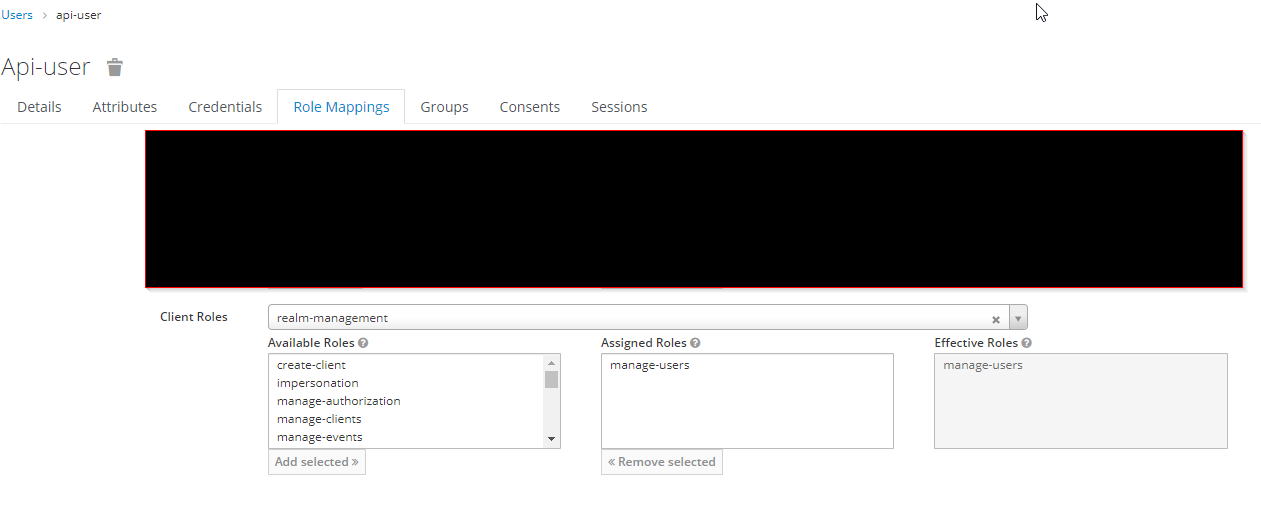Screen dimensions: 1261x523
Task: Switch to the Consents tab
Action: pos(530,107)
